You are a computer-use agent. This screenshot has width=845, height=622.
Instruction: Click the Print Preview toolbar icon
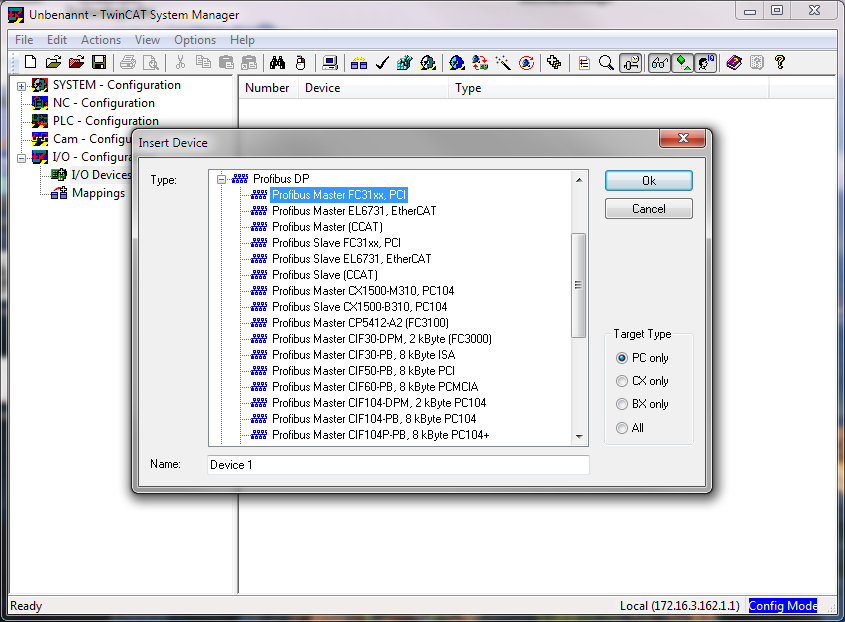pyautogui.click(x=151, y=63)
